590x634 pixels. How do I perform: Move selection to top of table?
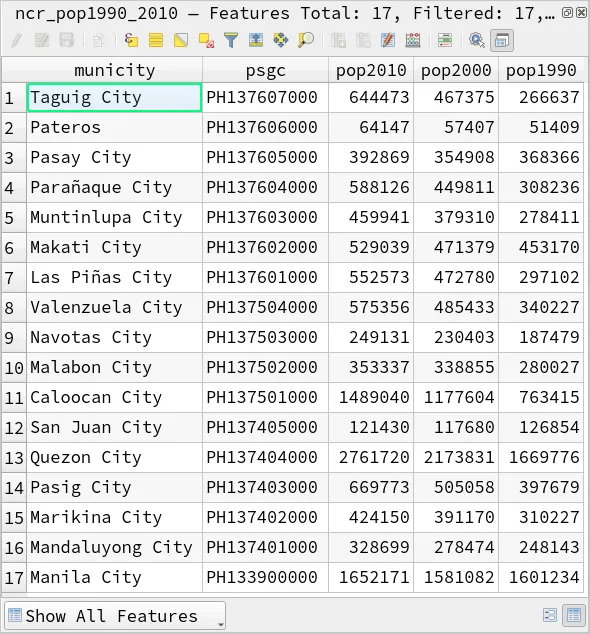click(x=256, y=40)
